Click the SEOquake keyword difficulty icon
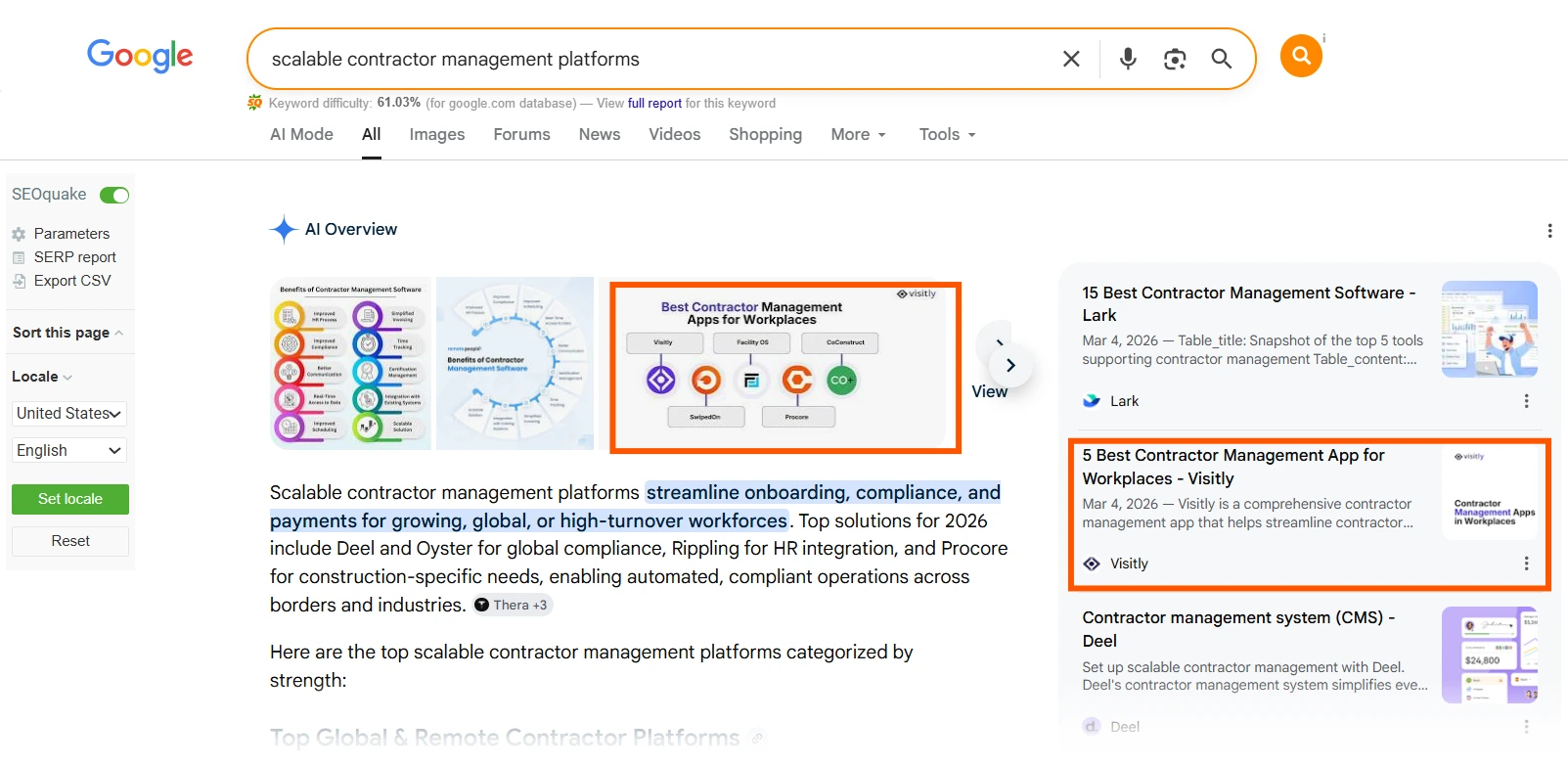This screenshot has height=767, width=1568. 255,103
